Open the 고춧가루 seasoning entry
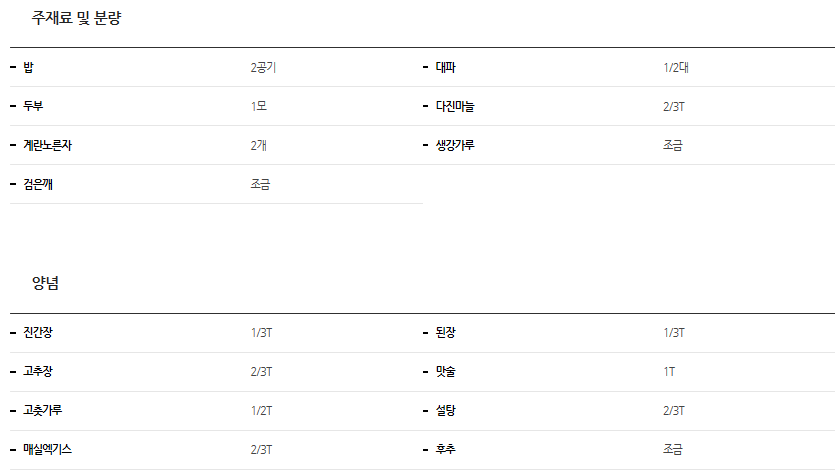The height and width of the screenshot is (476, 839). [43, 411]
